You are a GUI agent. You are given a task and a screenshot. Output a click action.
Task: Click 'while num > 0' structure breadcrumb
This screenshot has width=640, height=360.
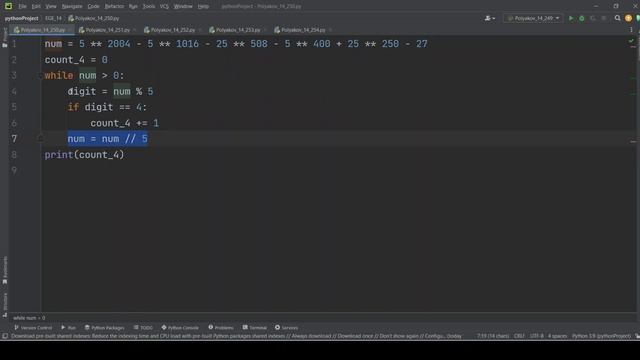pyautogui.click(x=29, y=318)
